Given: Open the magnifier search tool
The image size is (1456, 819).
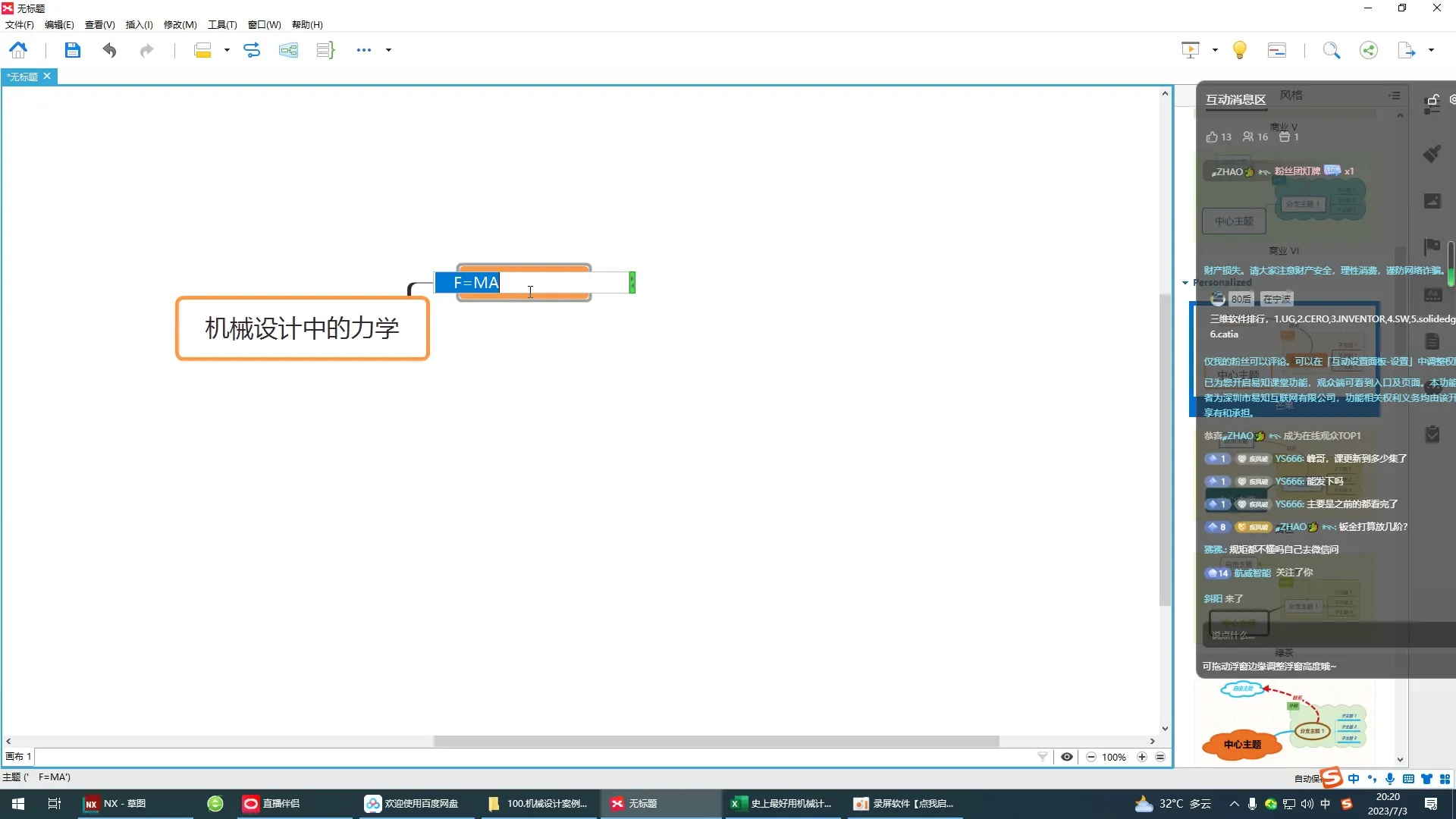Looking at the screenshot, I should click(1331, 50).
